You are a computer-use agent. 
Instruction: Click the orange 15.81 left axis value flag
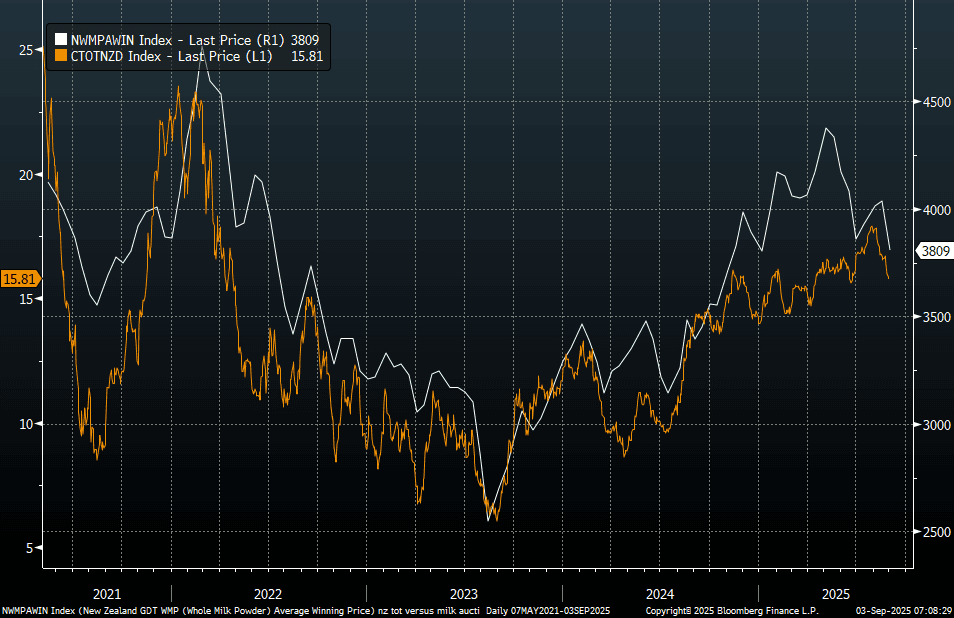[x=20, y=279]
